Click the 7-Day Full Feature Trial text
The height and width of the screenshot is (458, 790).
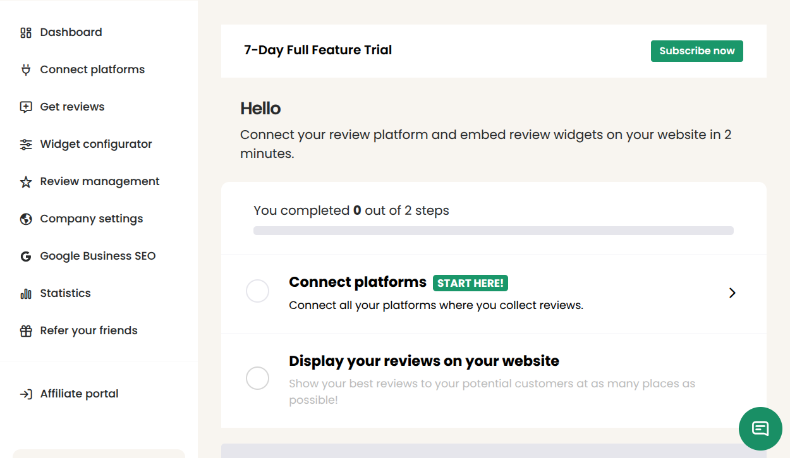(x=317, y=50)
